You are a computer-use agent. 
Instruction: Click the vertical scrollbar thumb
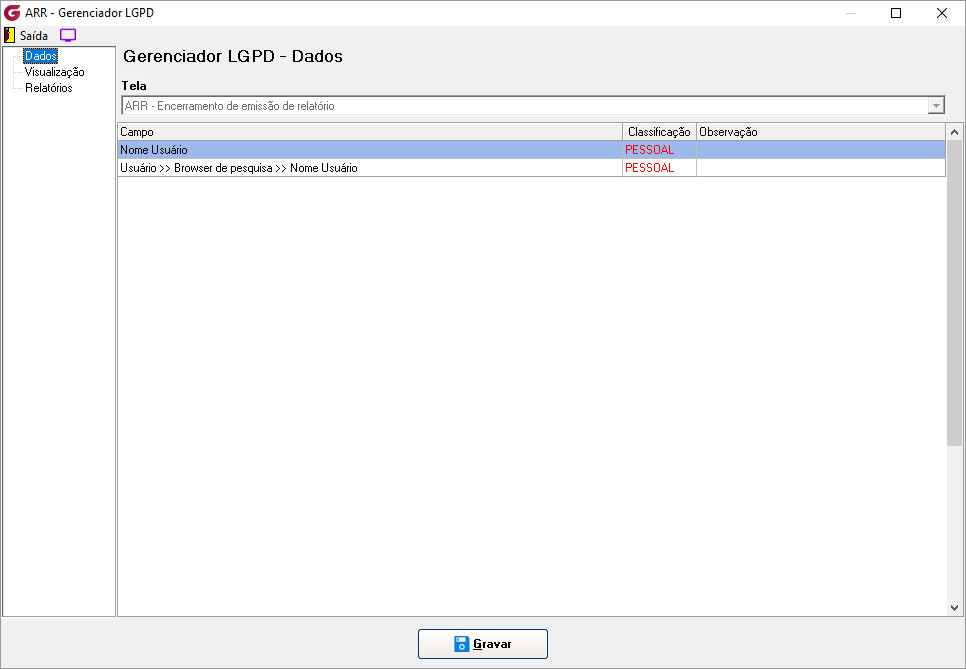pos(954,293)
